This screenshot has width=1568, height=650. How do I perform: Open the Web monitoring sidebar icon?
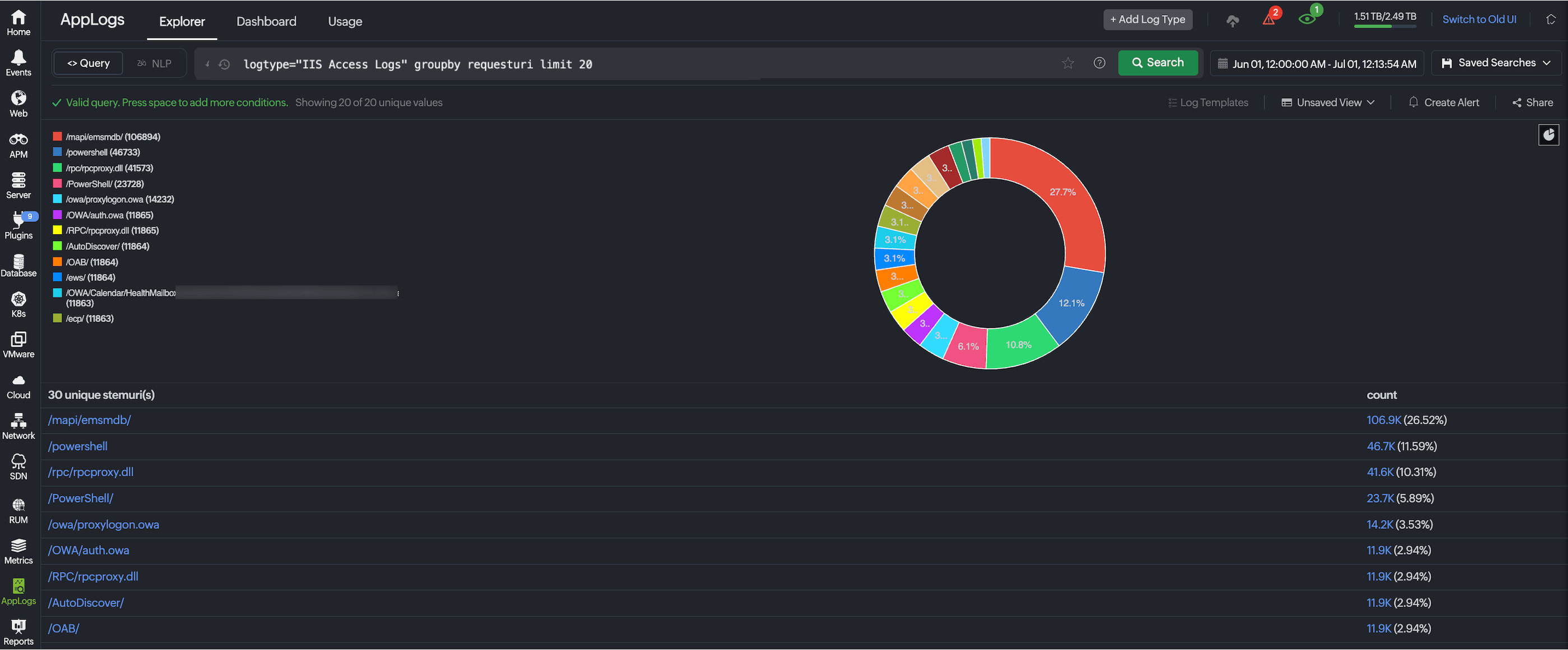18,104
